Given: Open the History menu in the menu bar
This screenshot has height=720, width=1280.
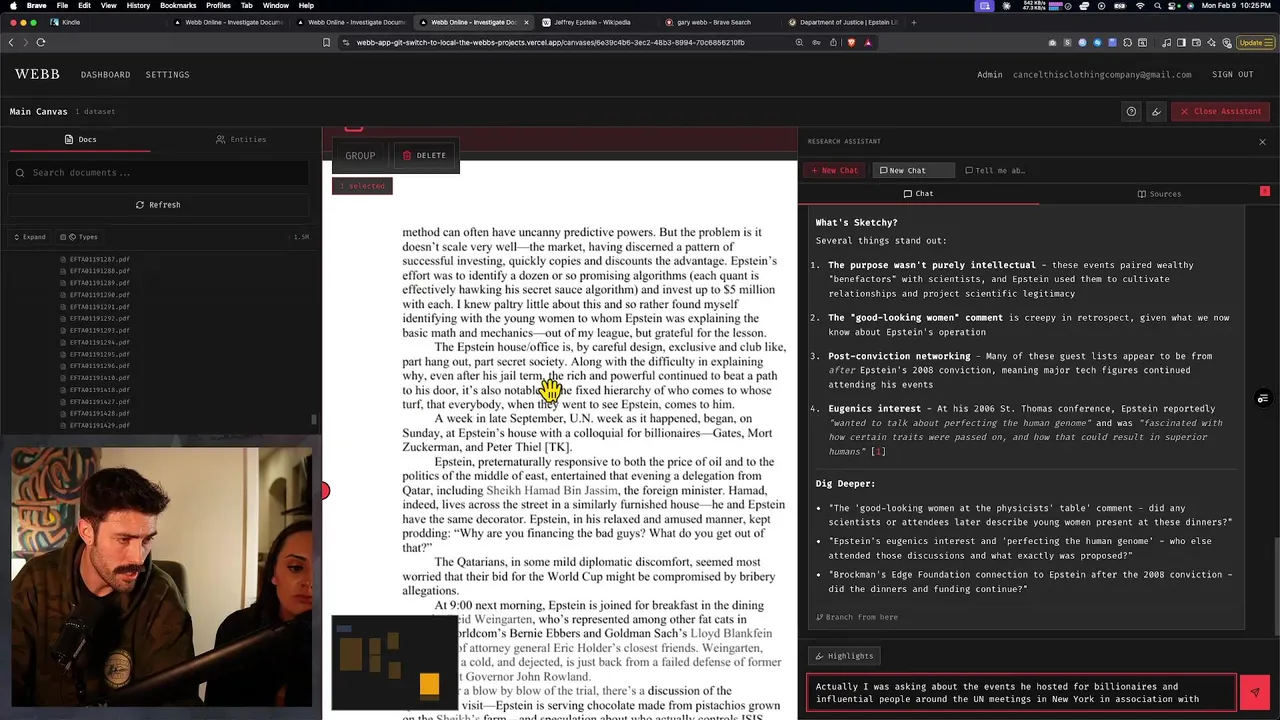Looking at the screenshot, I should click(x=138, y=5).
